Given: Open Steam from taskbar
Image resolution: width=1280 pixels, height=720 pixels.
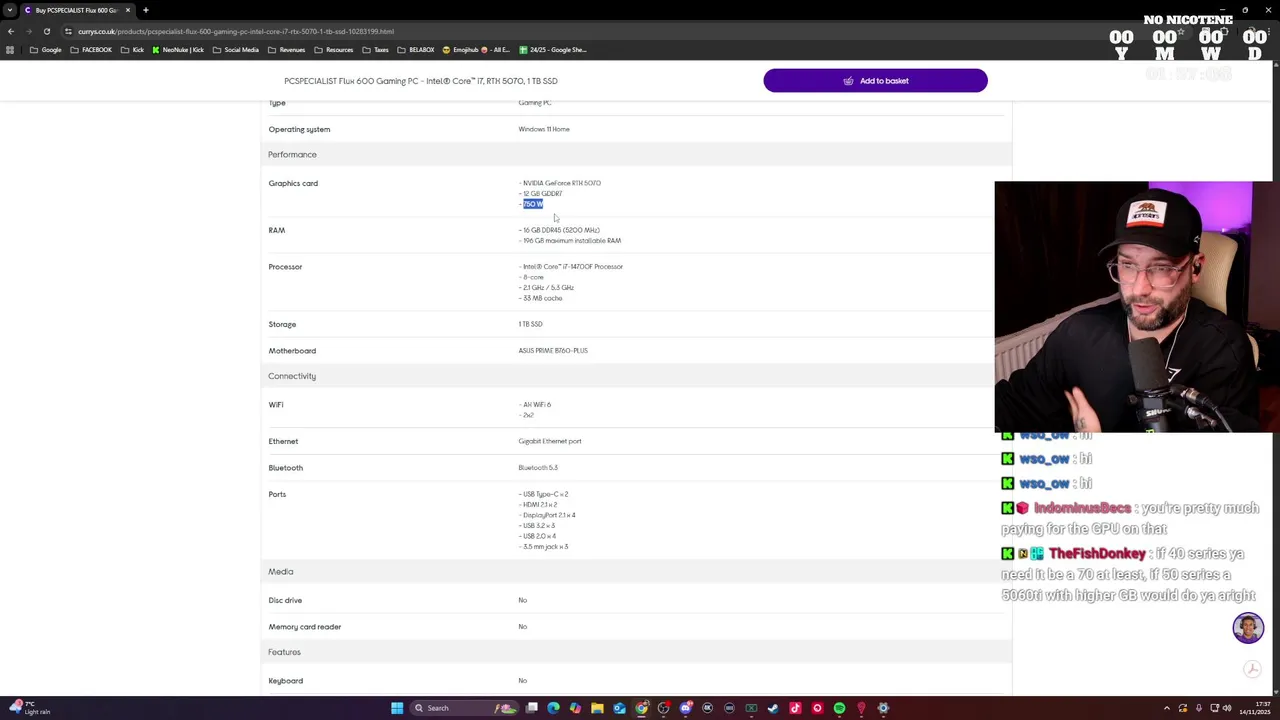Looking at the screenshot, I should click(x=773, y=708).
